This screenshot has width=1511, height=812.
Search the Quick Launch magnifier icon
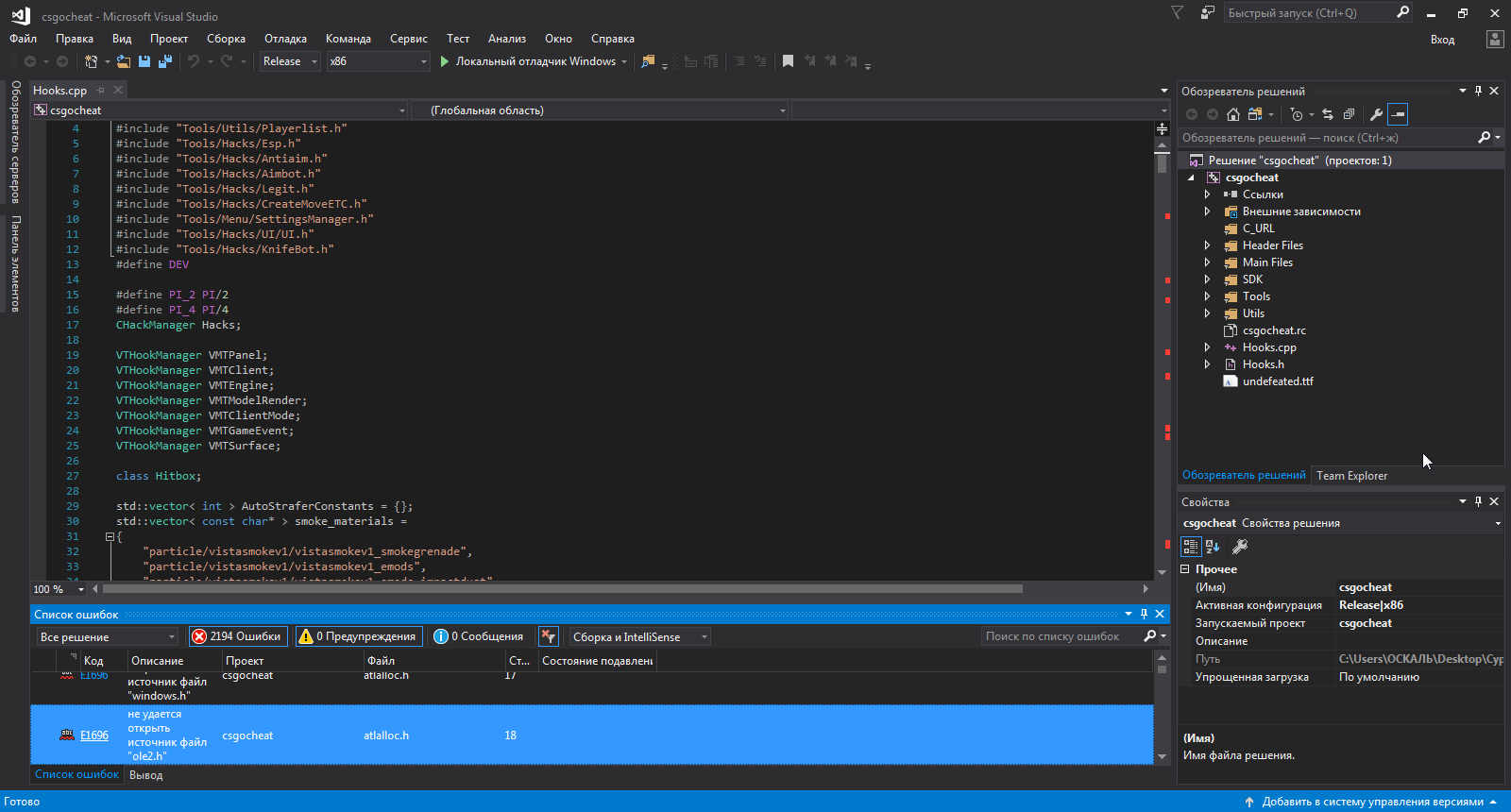tap(1402, 12)
